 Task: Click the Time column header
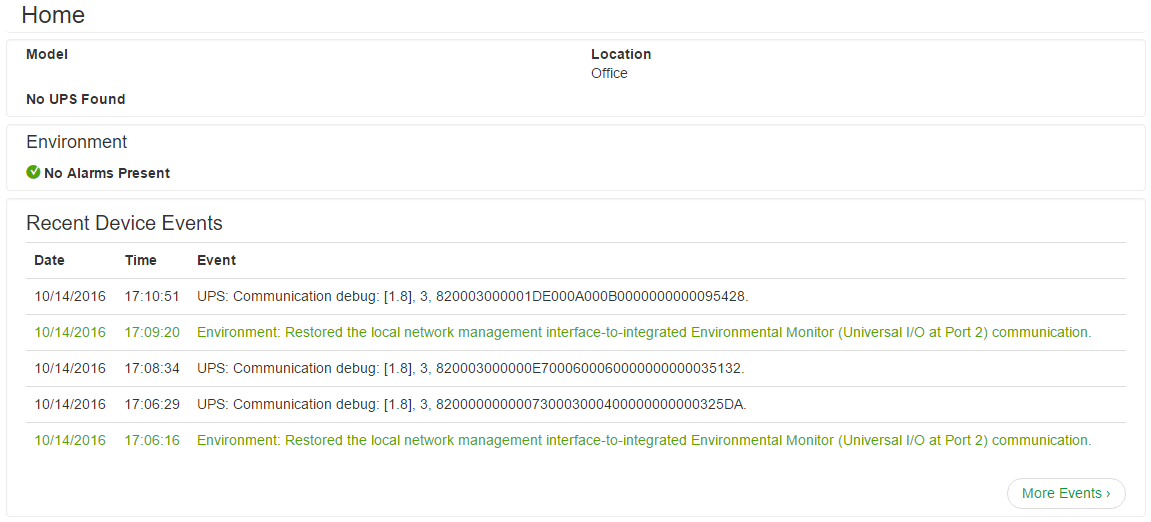[x=141, y=260]
